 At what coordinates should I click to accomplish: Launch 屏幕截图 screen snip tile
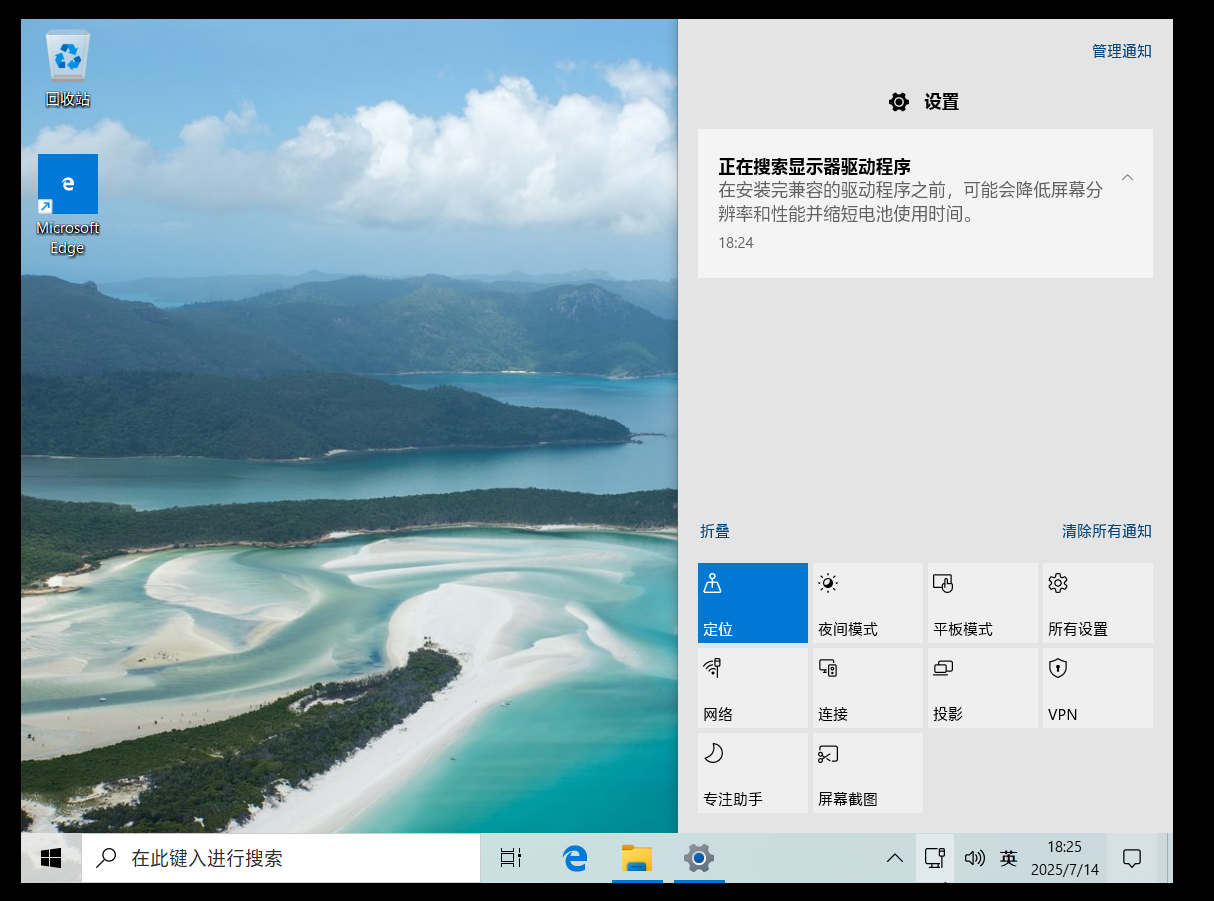coord(867,773)
